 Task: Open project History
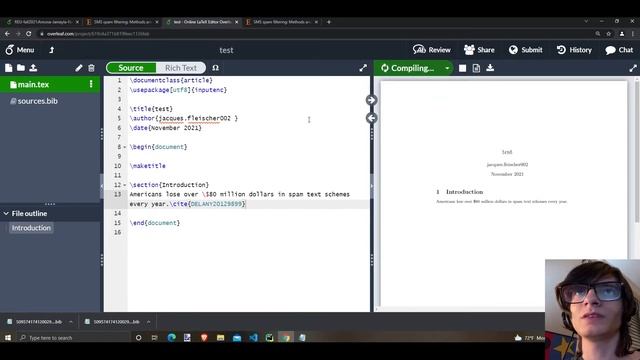[574, 50]
